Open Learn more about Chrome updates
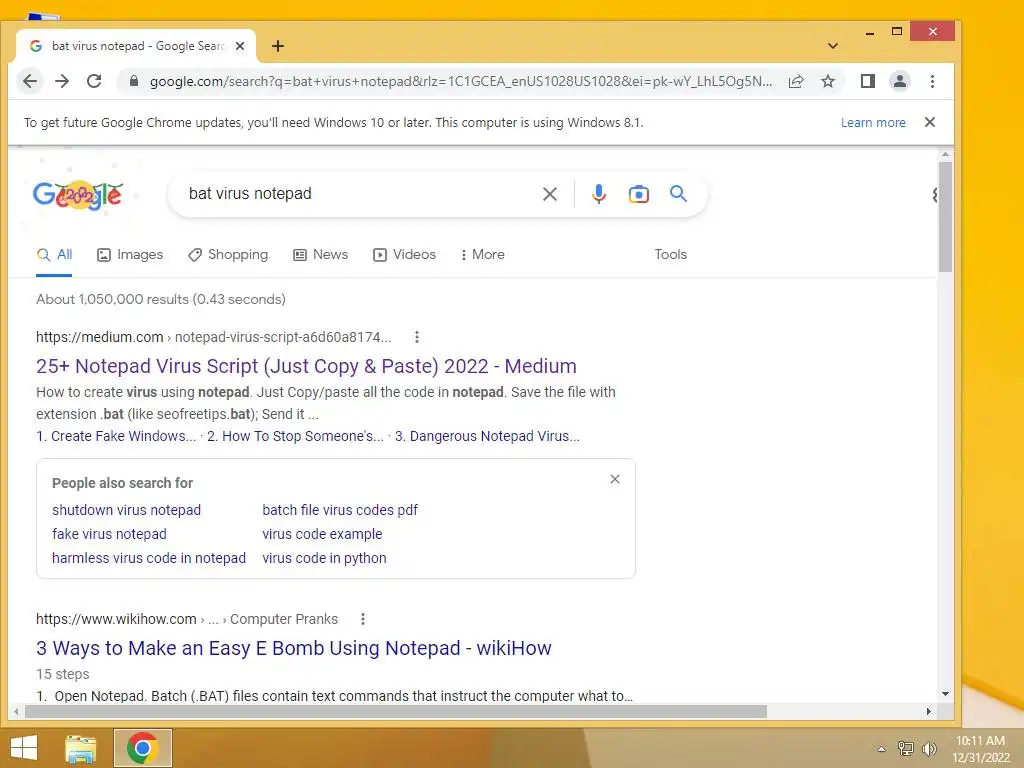This screenshot has width=1024, height=768. (873, 123)
